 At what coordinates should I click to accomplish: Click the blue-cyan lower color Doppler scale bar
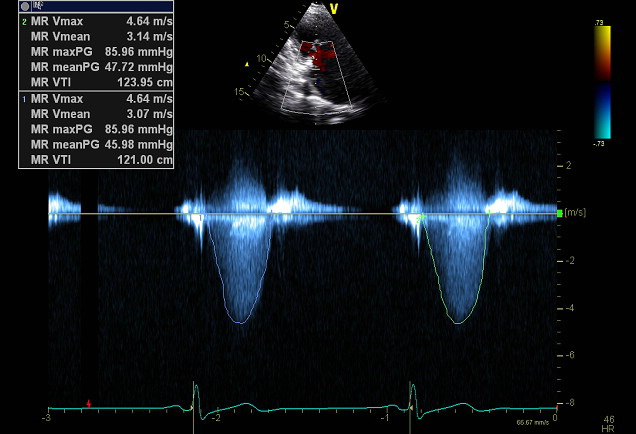(602, 112)
